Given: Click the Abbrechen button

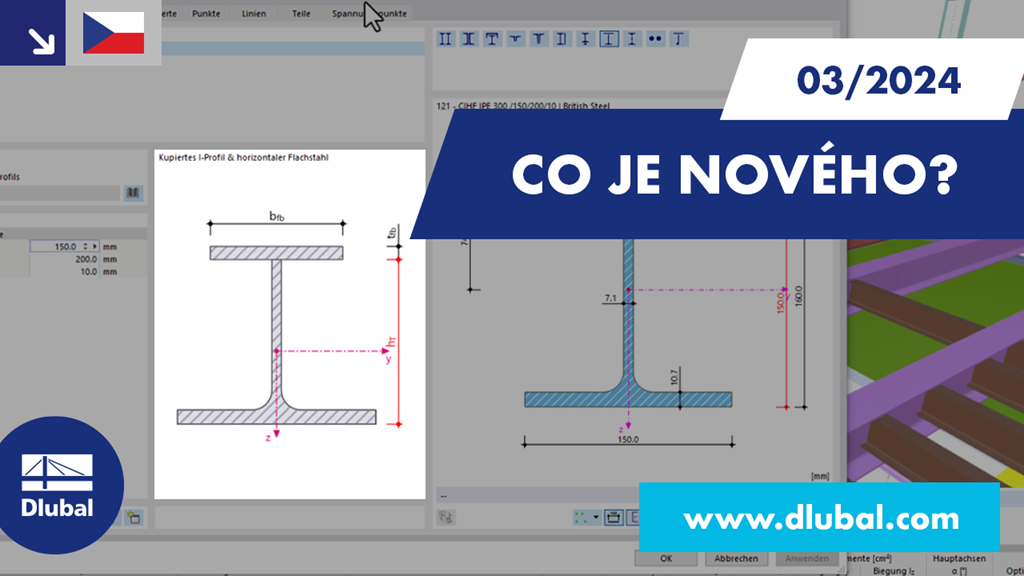Looking at the screenshot, I should [735, 558].
